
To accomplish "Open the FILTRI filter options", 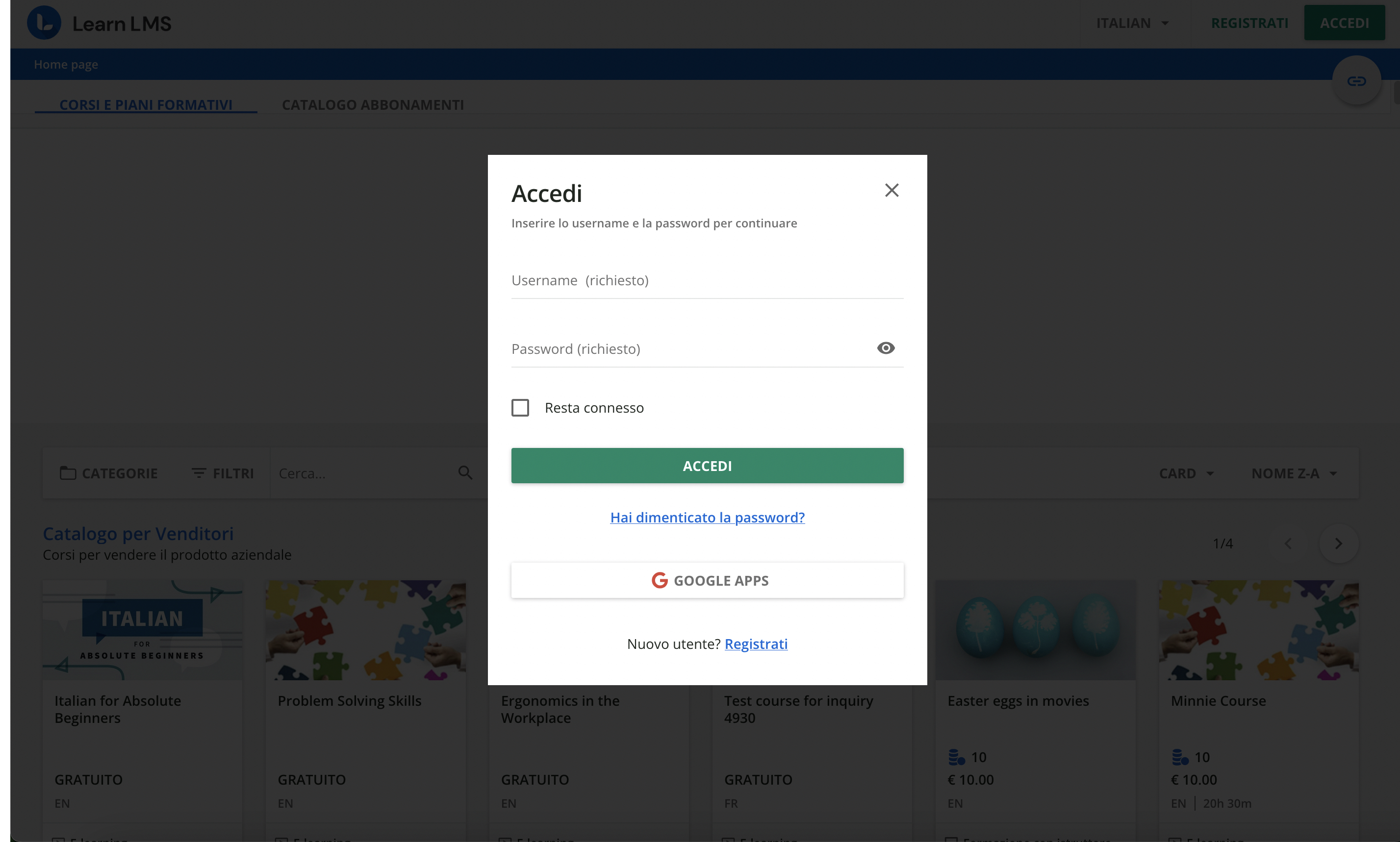I will [222, 472].
